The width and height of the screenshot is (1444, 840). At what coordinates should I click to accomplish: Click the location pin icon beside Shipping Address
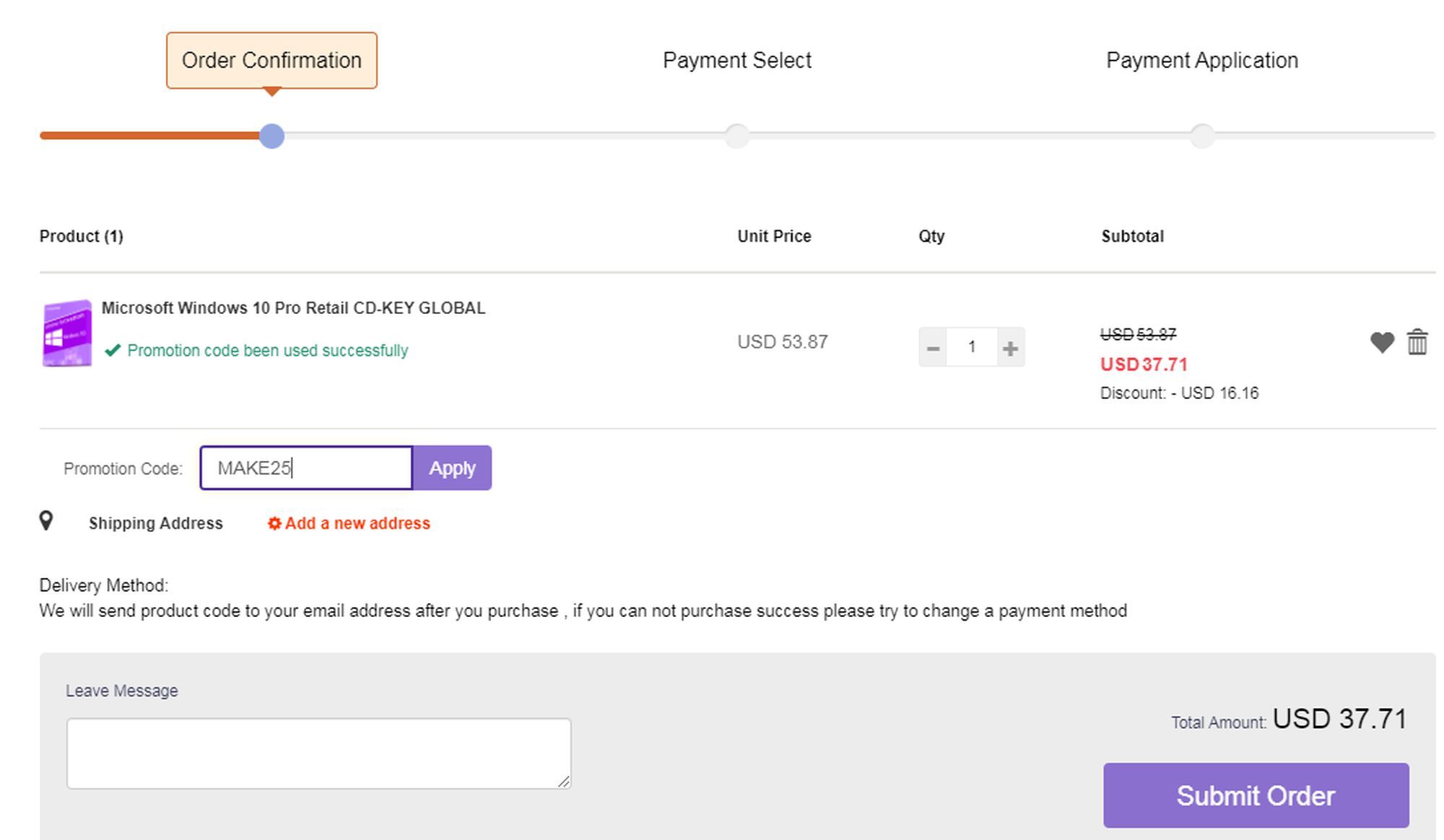tap(46, 520)
